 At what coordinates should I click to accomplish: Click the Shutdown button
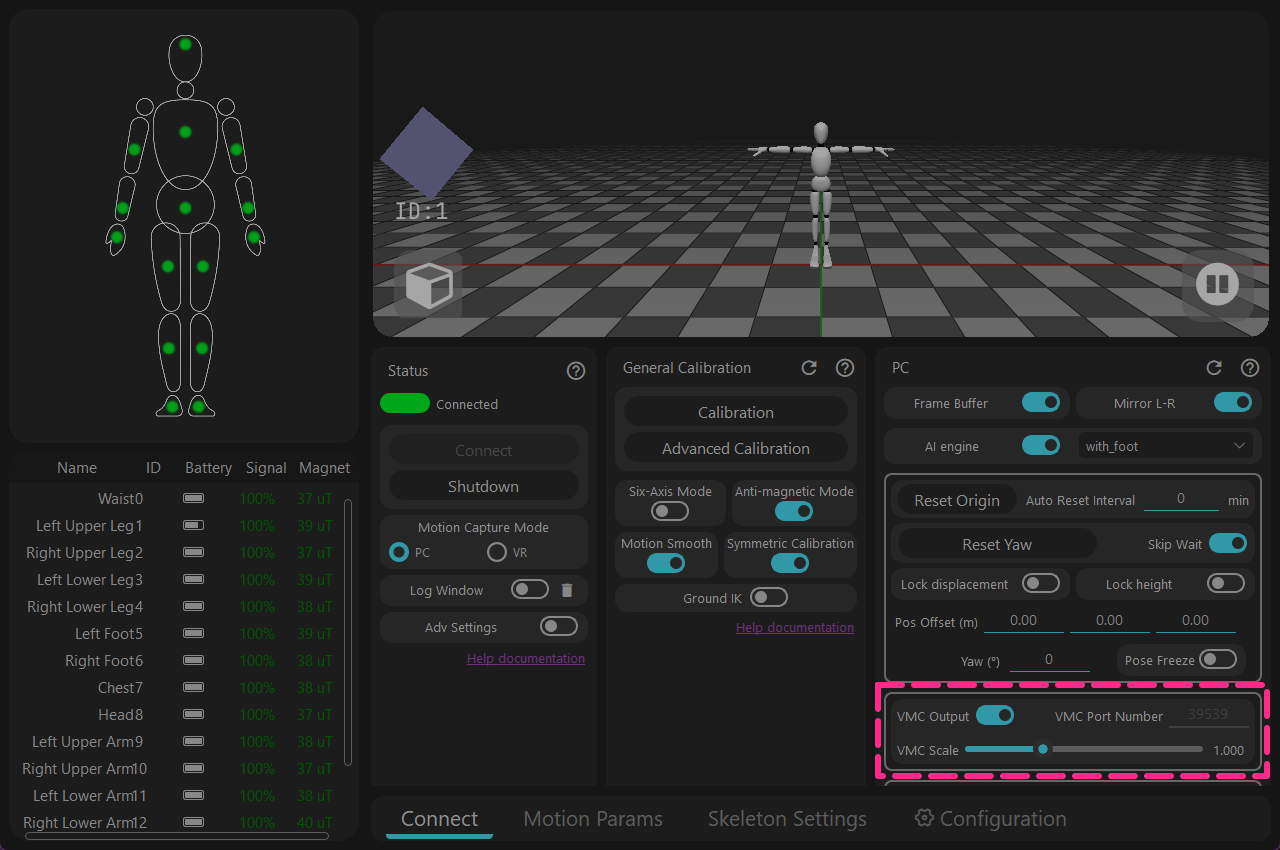[483, 486]
